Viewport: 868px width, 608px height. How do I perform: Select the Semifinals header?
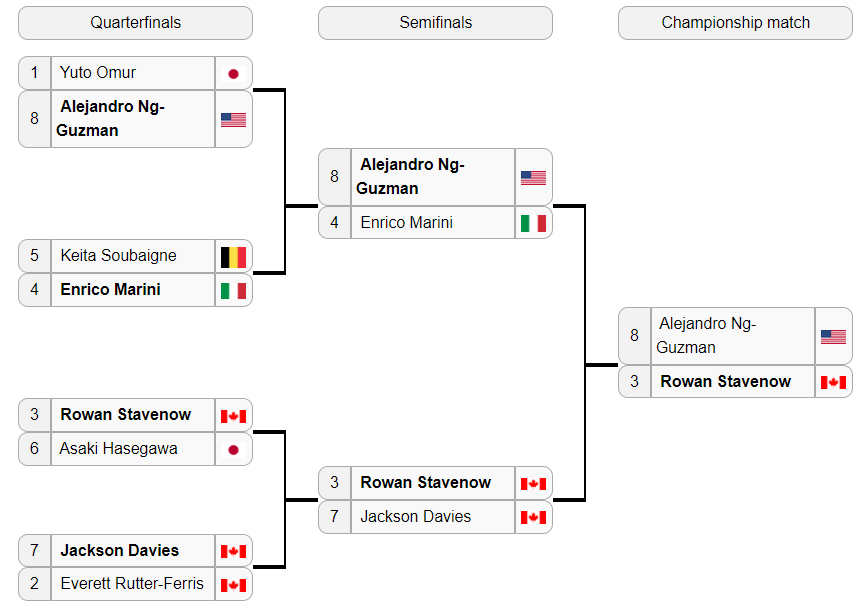click(436, 23)
